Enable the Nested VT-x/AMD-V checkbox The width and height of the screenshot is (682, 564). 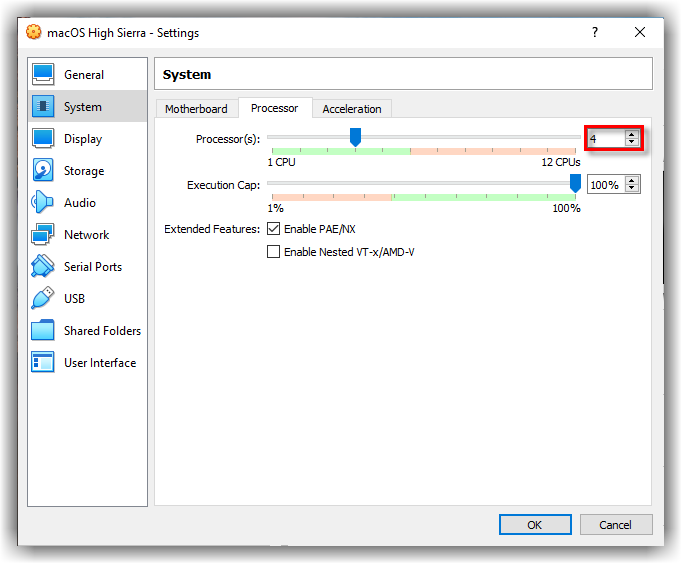[x=274, y=252]
